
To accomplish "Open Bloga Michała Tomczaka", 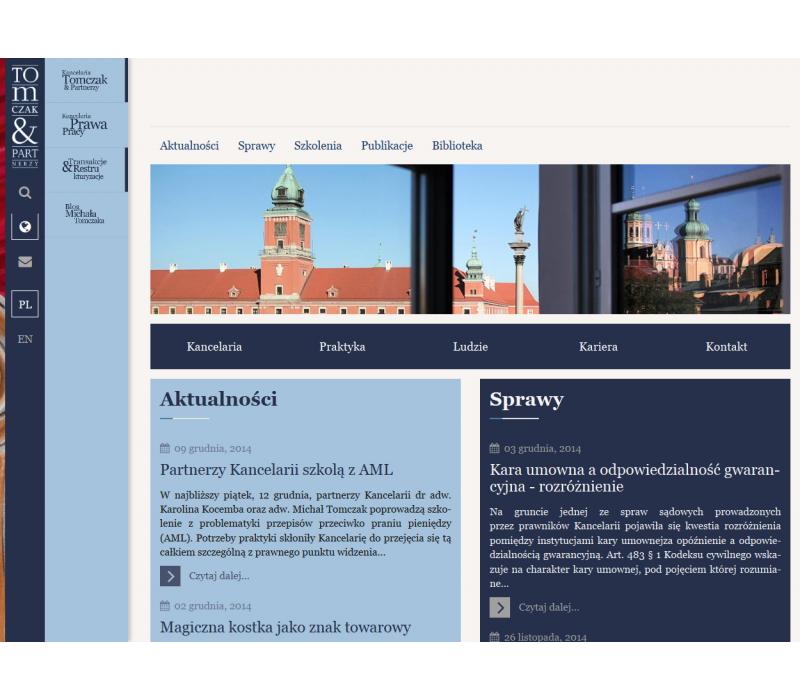I will pyautogui.click(x=85, y=214).
